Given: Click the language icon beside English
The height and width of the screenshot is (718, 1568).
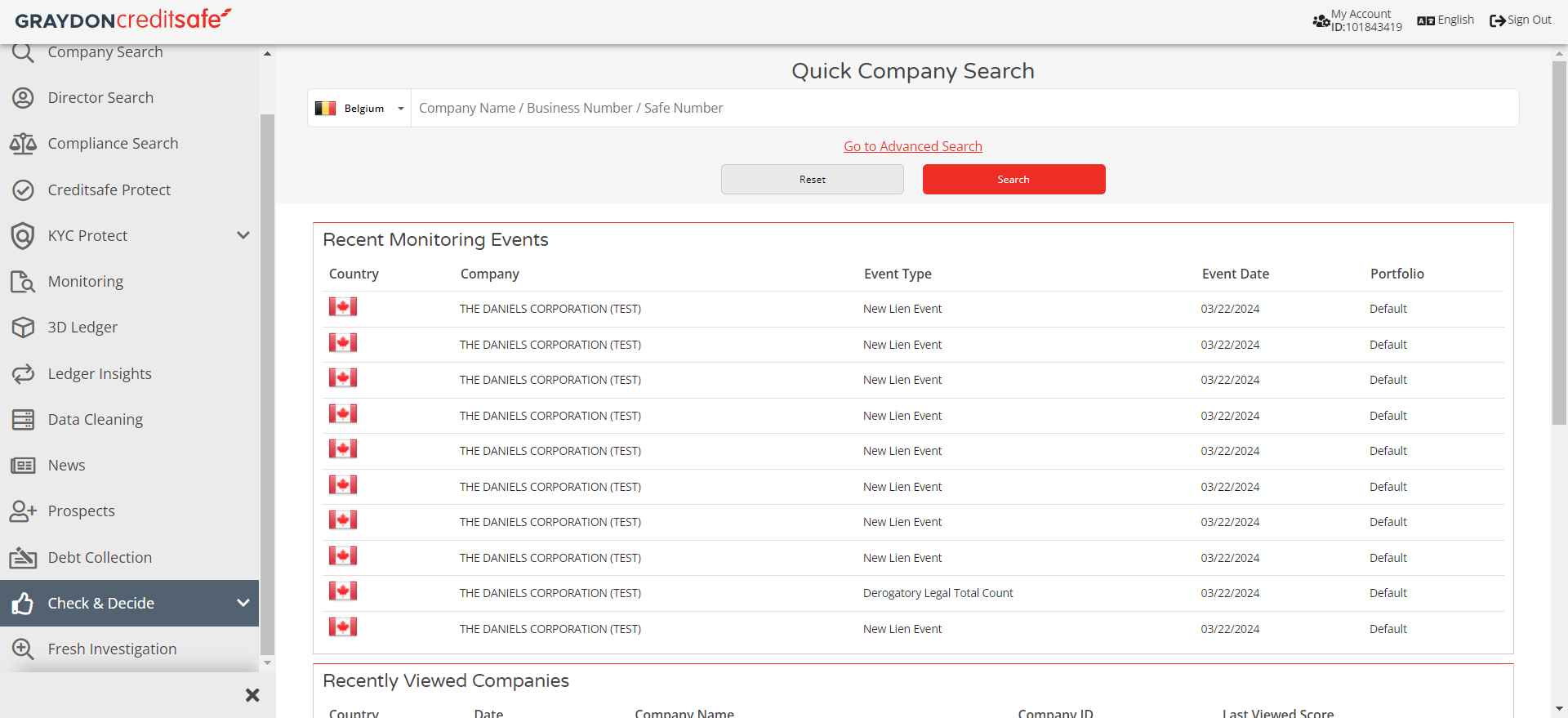Looking at the screenshot, I should [x=1426, y=20].
